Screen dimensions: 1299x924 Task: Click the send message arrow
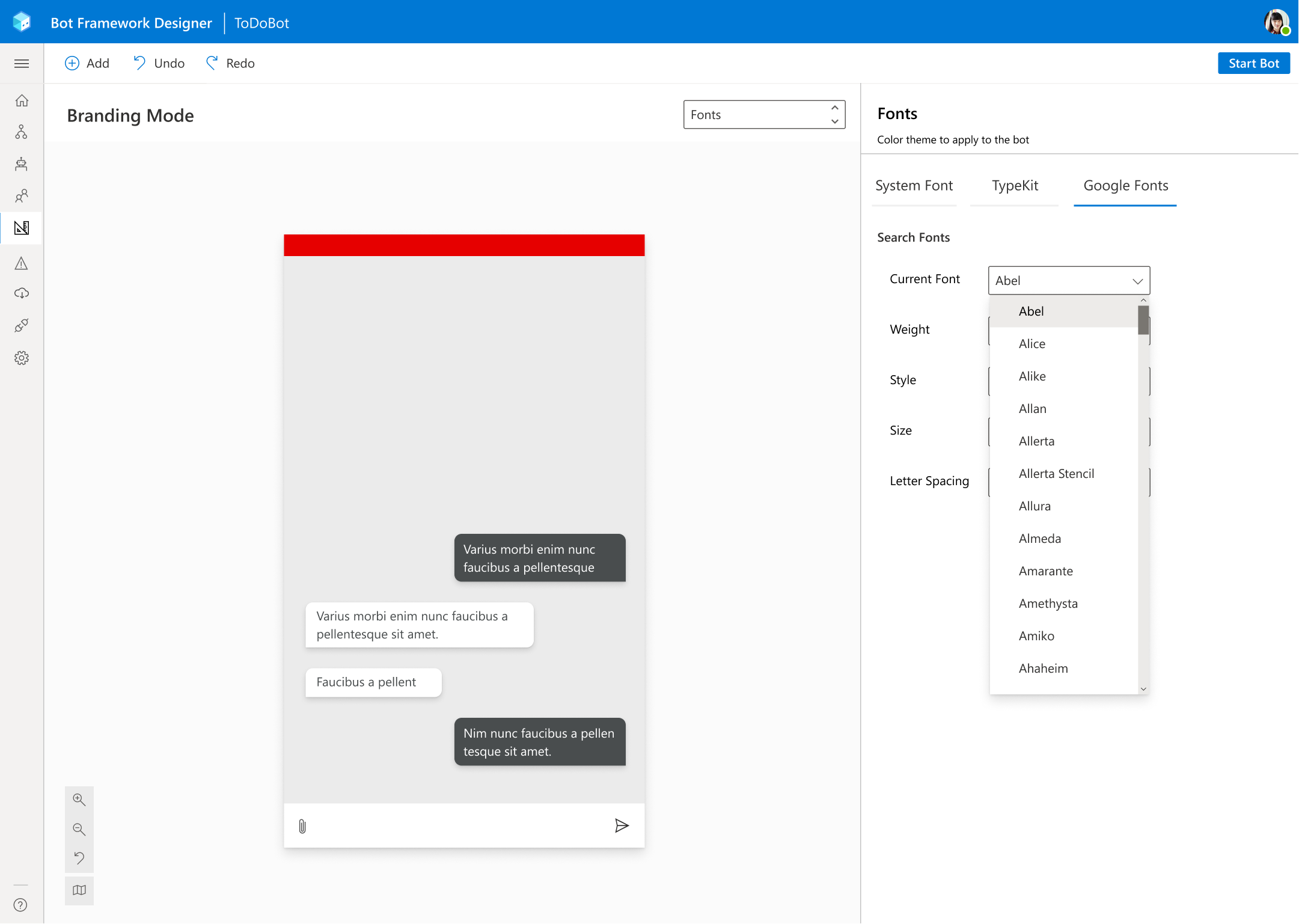(622, 825)
